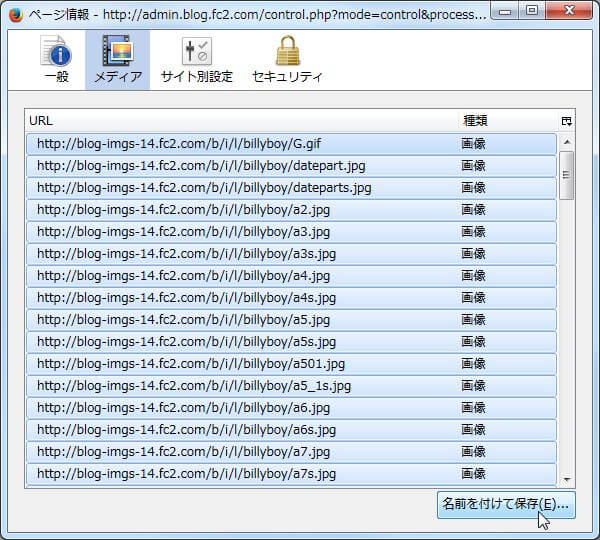This screenshot has width=600, height=540.
Task: Select the a3s.jpg URL row
Action: [291, 254]
